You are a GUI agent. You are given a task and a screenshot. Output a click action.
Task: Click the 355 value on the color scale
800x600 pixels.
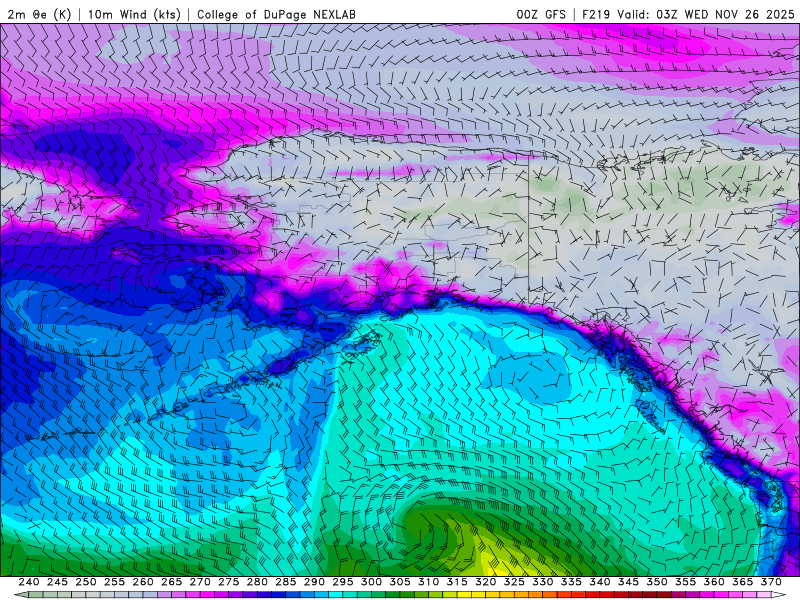point(686,582)
